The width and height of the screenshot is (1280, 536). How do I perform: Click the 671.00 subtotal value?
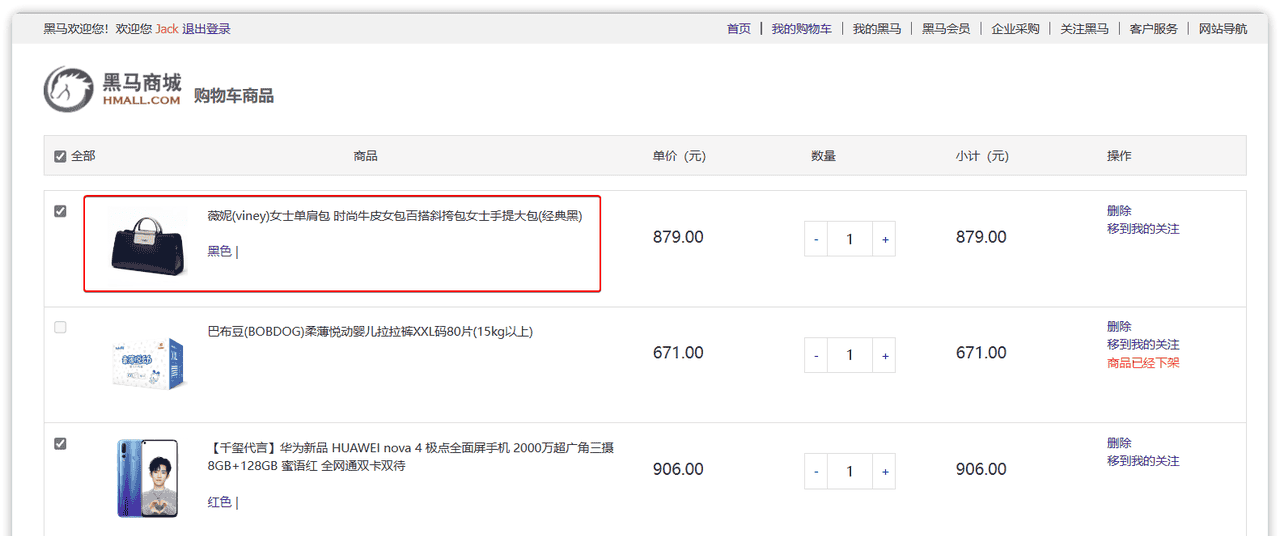981,354
